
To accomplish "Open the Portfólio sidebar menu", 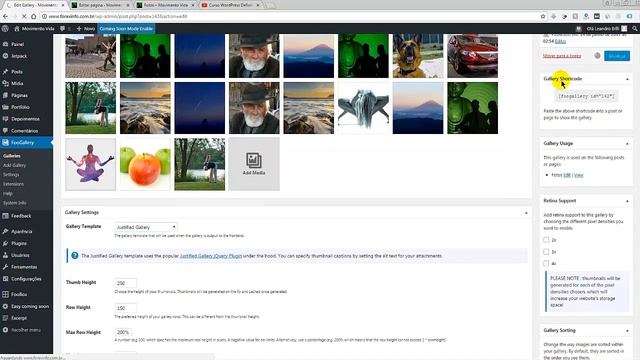I will coord(20,107).
